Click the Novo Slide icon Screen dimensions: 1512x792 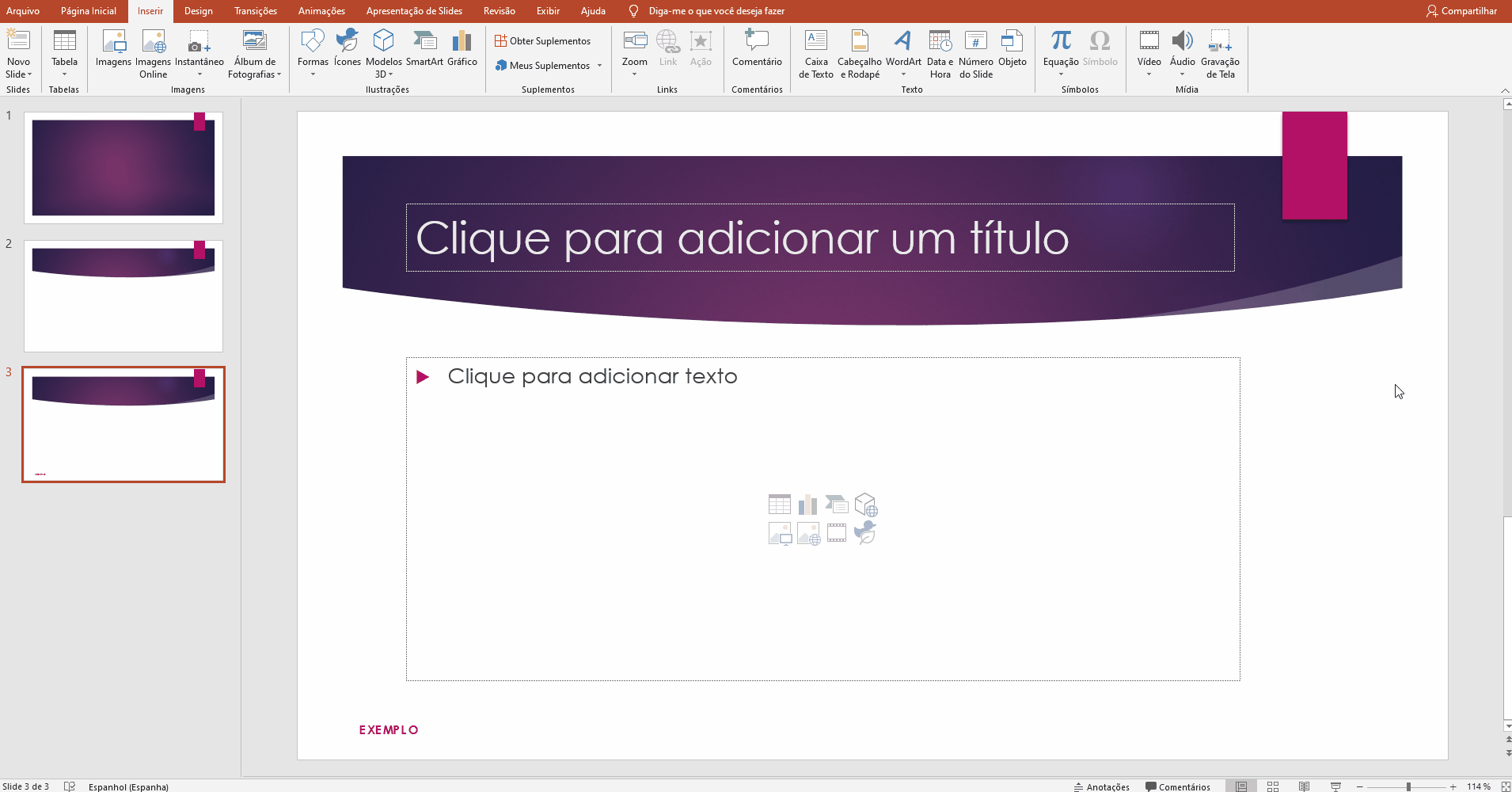pyautogui.click(x=18, y=40)
